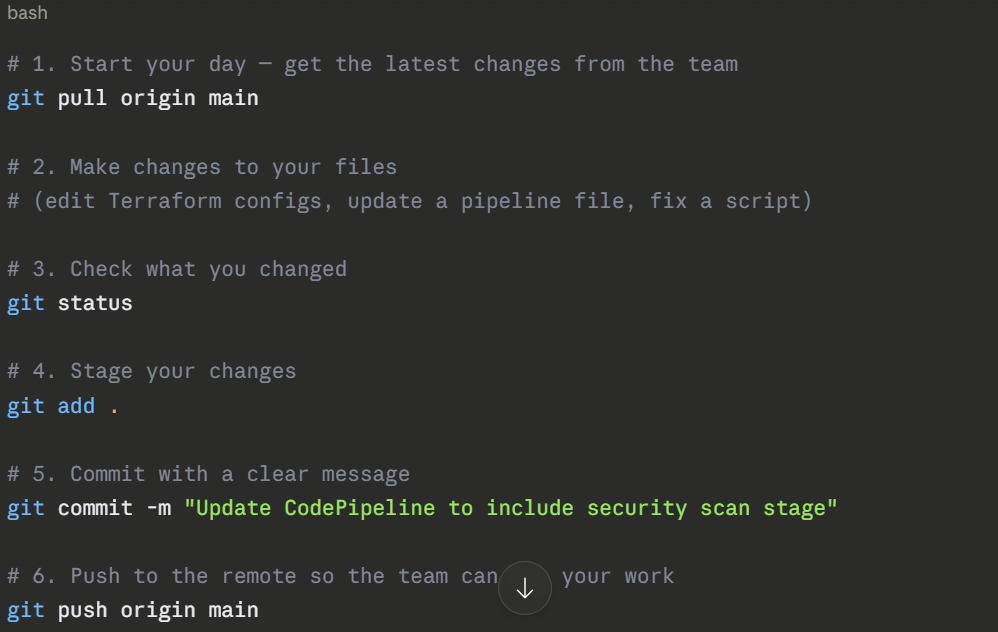Click the -m flag in the commit command
This screenshot has width=998, height=632.
158,508
